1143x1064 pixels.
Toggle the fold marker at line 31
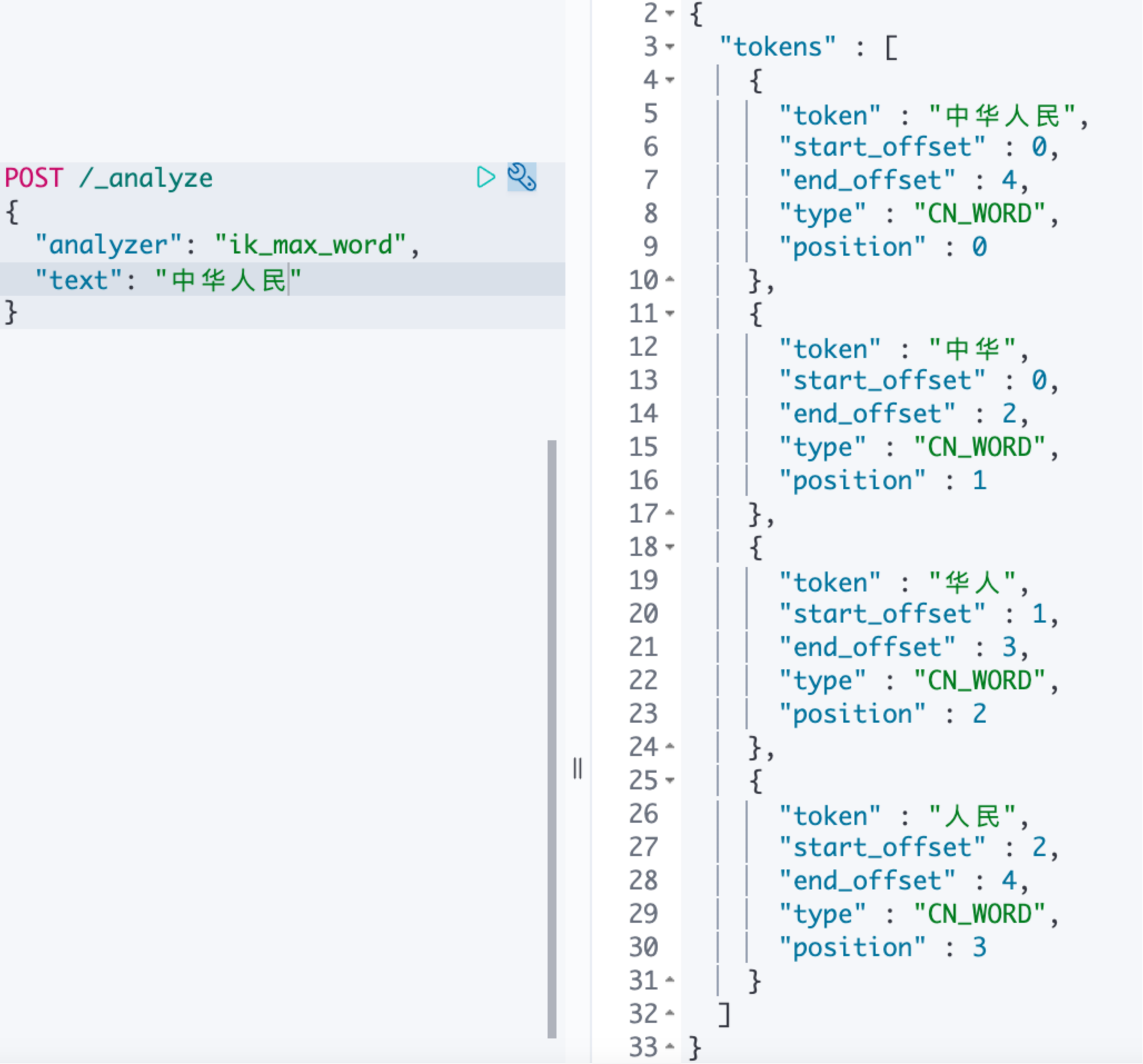(x=670, y=980)
